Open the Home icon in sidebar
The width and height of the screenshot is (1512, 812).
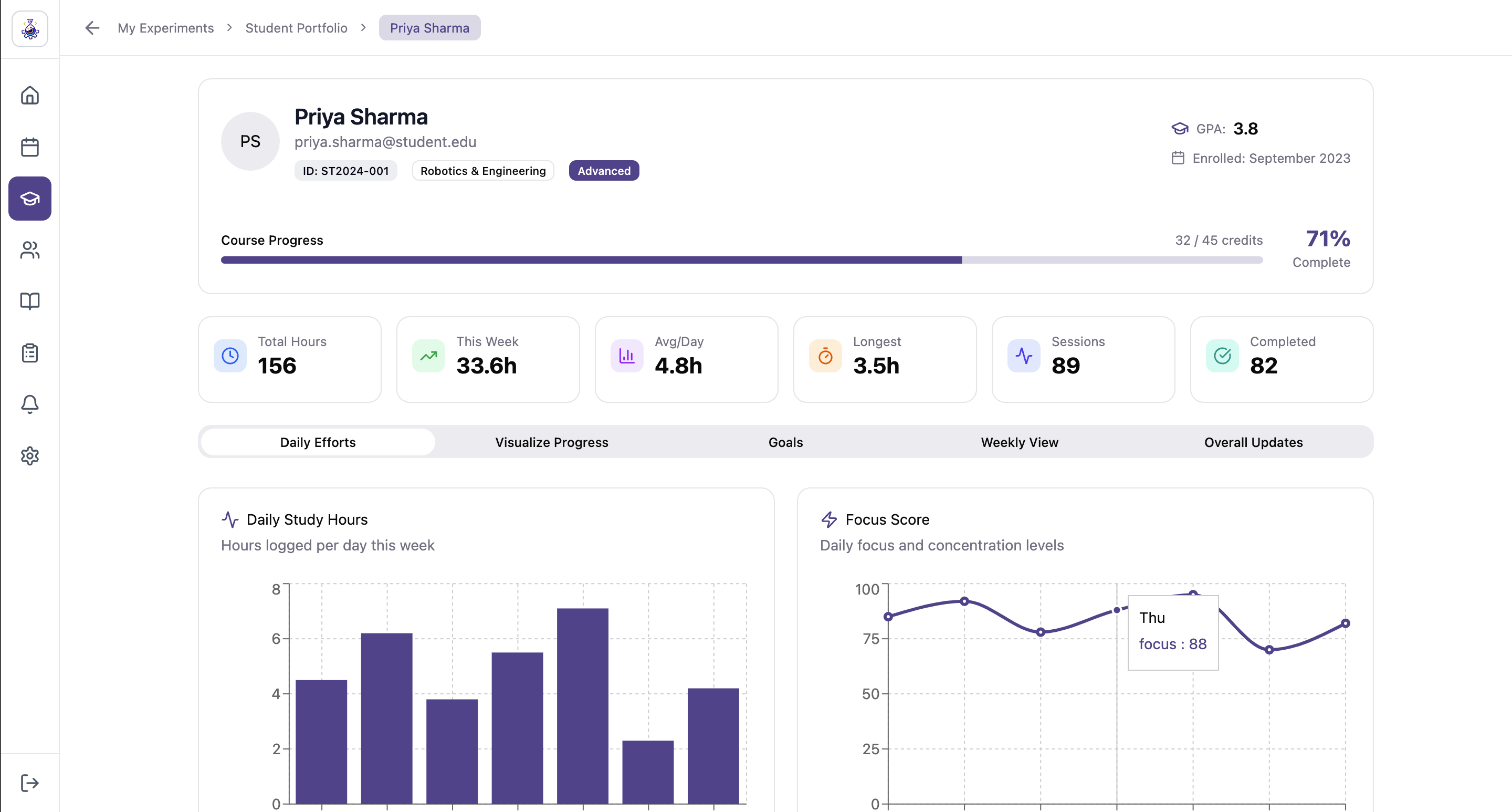pos(29,95)
